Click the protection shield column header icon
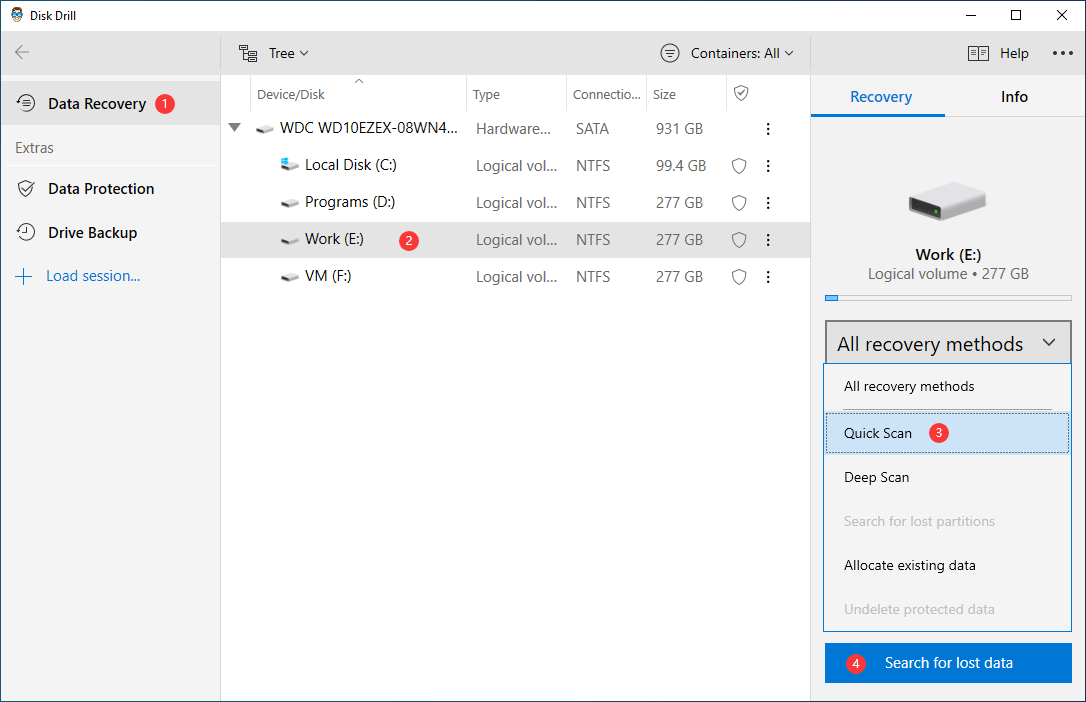The width and height of the screenshot is (1086, 702). click(x=741, y=93)
